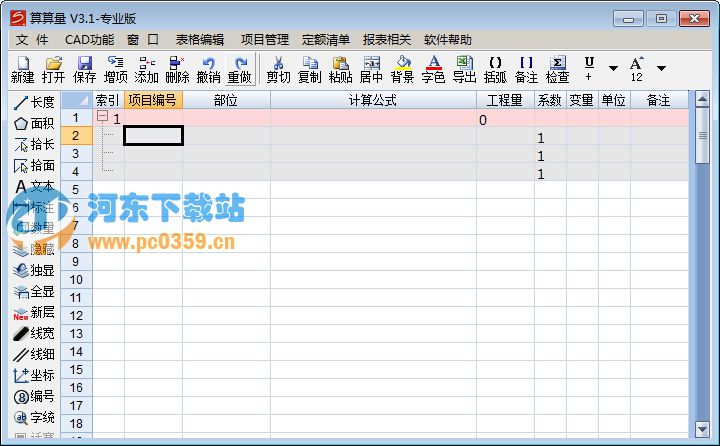Open dropdown arrow next to underline icon

pyautogui.click(x=613, y=68)
